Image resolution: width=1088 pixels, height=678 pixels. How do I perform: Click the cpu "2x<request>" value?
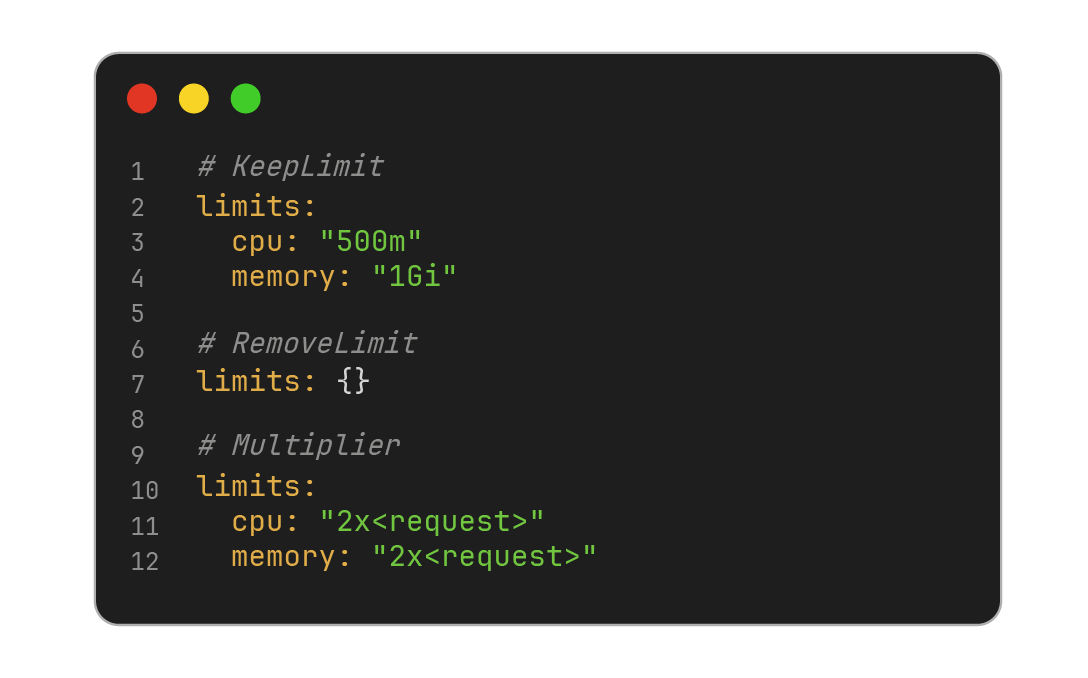(432, 522)
